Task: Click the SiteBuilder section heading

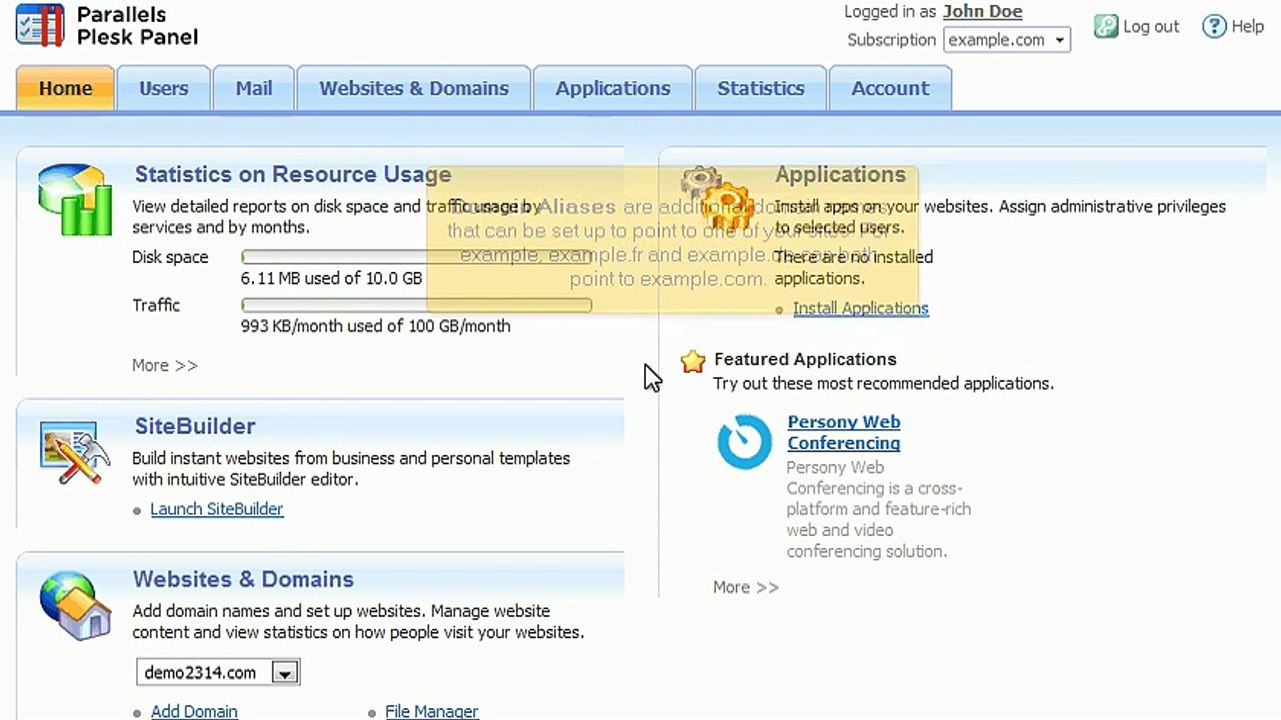Action: pyautogui.click(x=195, y=426)
